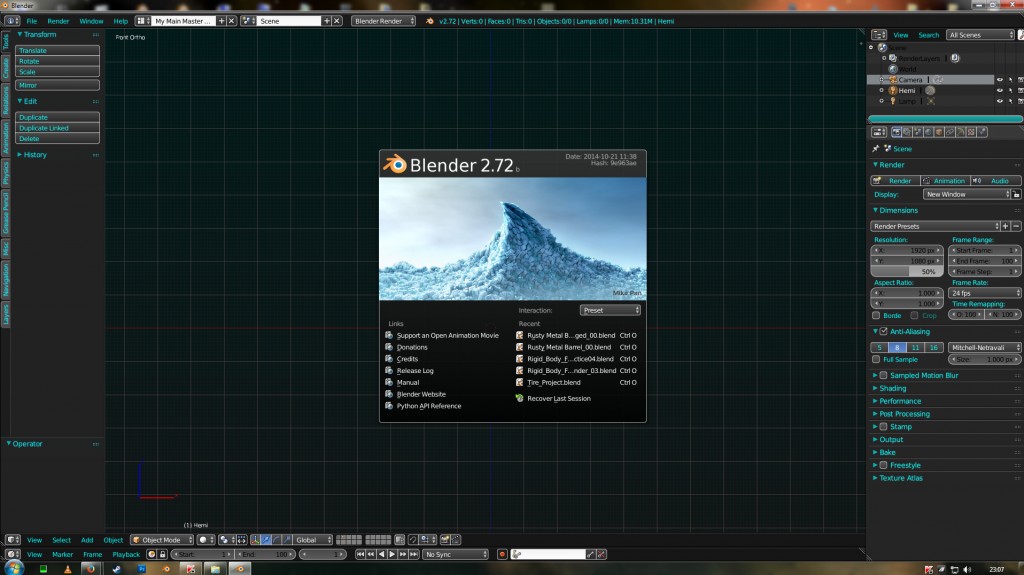This screenshot has width=1024, height=575.
Task: Open the New Window display dropdown
Action: pos(967,194)
